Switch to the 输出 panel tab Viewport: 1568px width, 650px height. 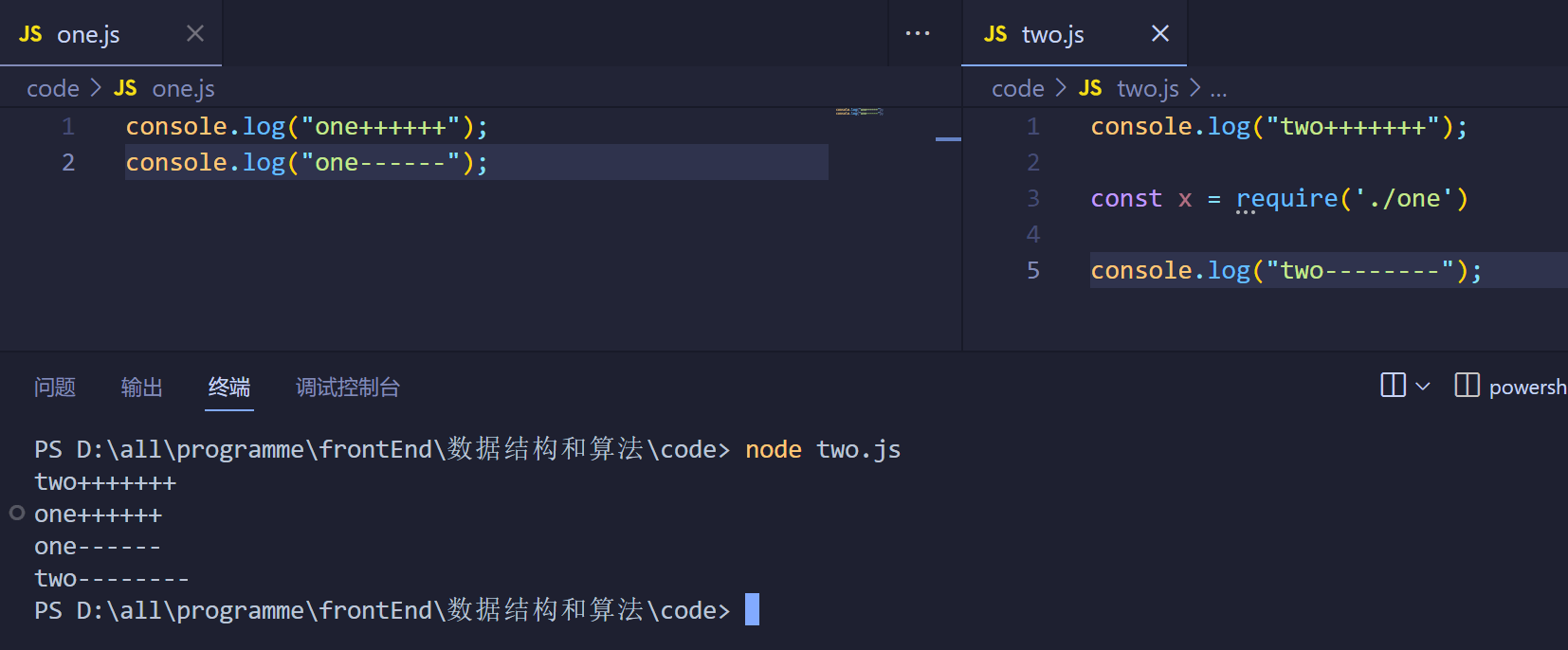point(142,388)
